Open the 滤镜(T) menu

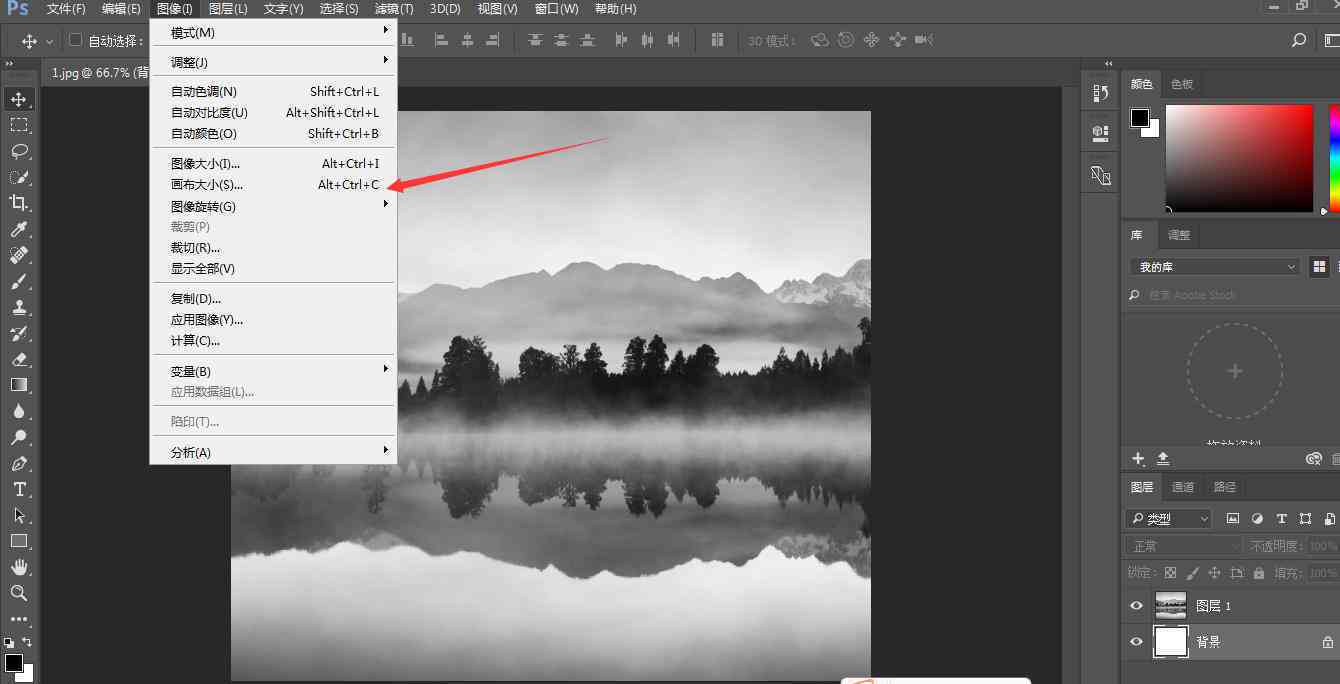[x=394, y=9]
